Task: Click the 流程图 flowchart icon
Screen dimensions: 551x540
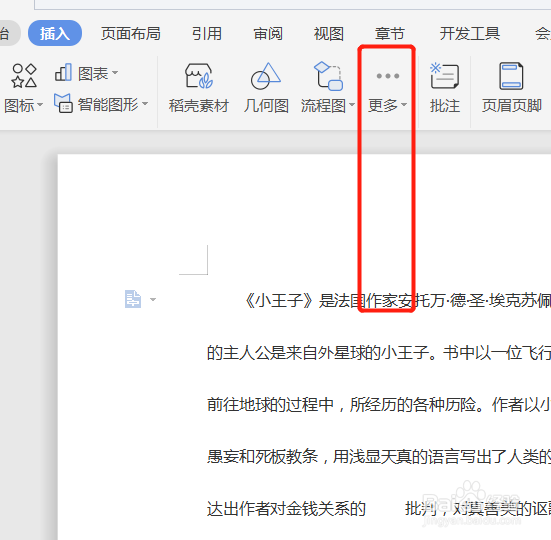Action: click(x=328, y=76)
